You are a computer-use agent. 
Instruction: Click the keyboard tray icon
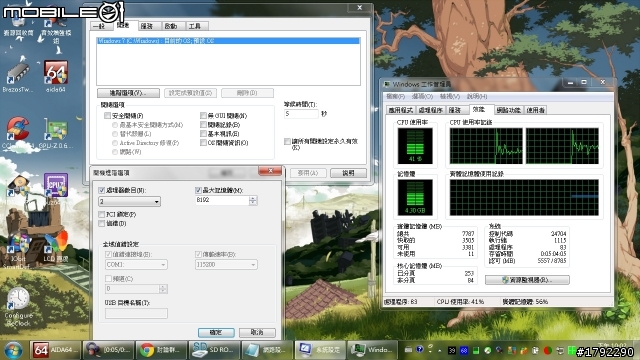(408, 349)
